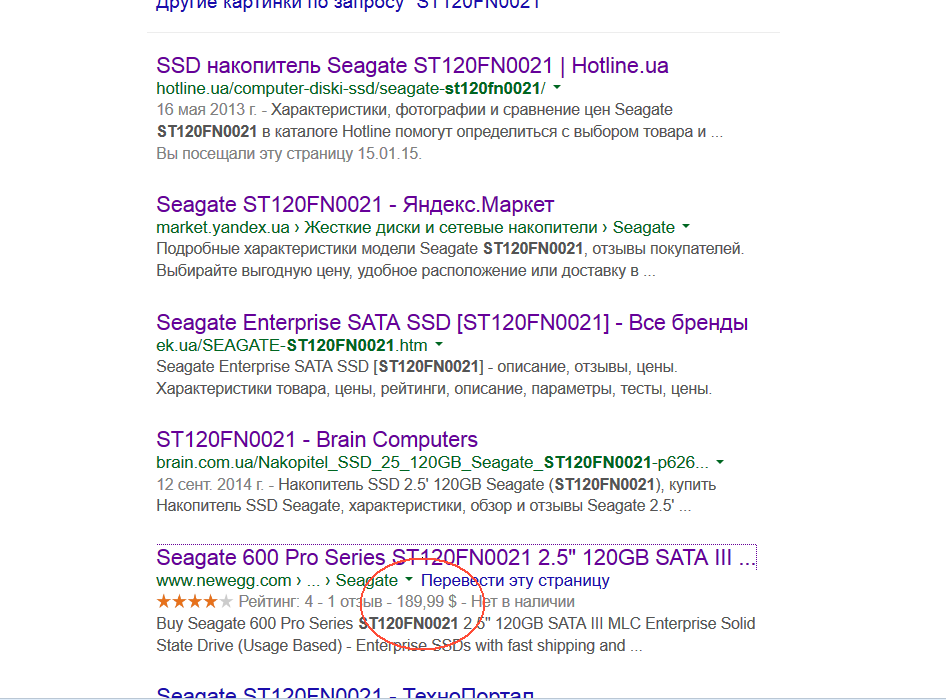This screenshot has width=946, height=700.
Task: Click the green brain.com.ua/Nakopitel_SSD URL text
Action: pyautogui.click(x=432, y=463)
